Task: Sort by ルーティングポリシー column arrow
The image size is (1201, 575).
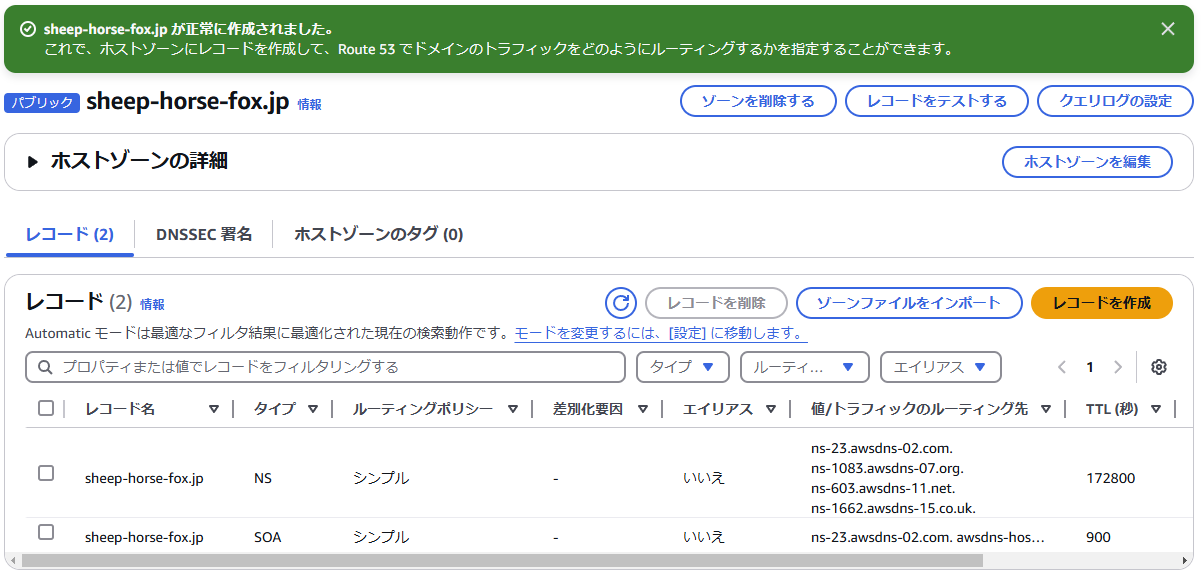Action: [x=513, y=409]
